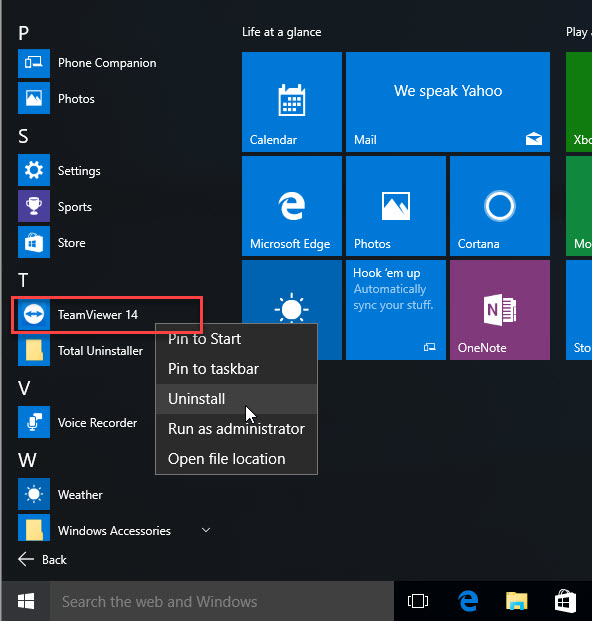Click the 'Settings' label in the list
Image resolution: width=592 pixels, height=621 pixels.
[79, 171]
